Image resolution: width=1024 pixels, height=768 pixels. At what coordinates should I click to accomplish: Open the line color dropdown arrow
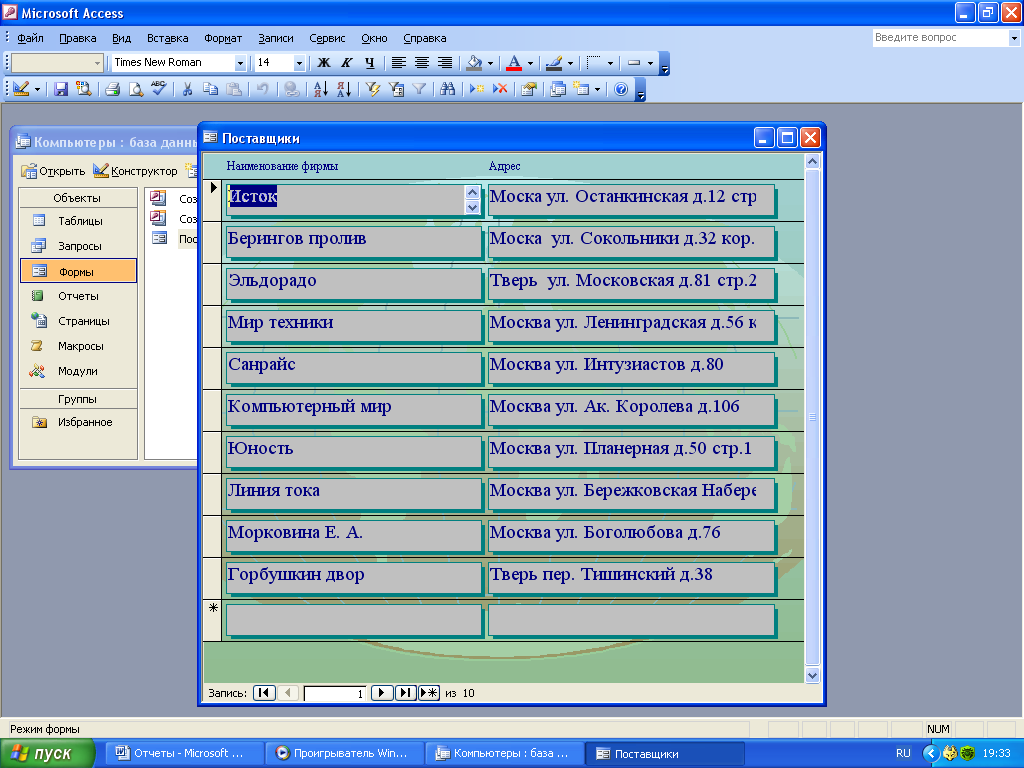click(x=570, y=63)
